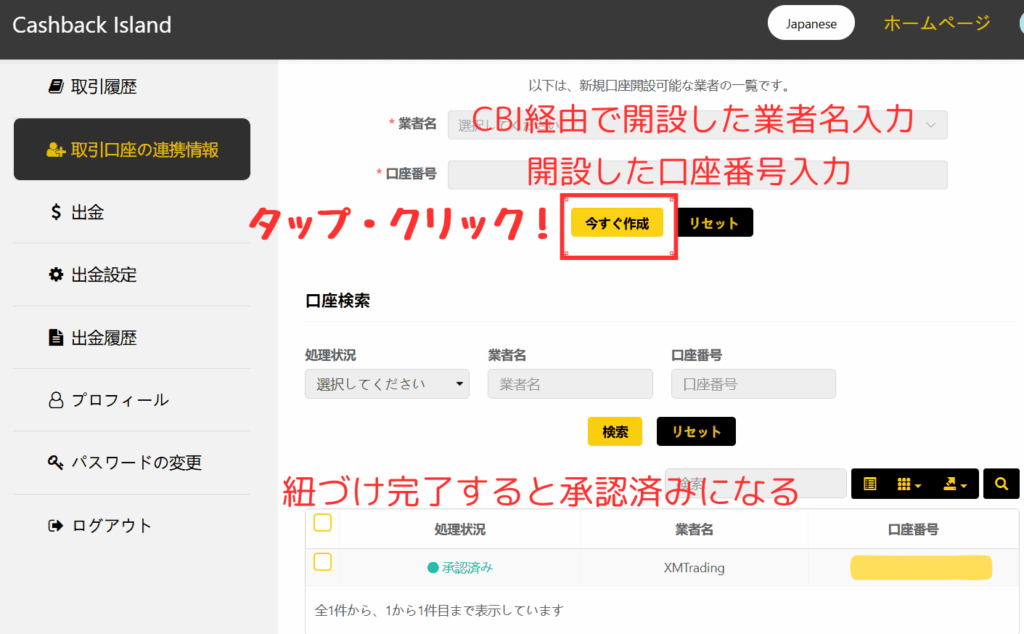Tick the checkbox in the XMTrading row
Image resolution: width=1024 pixels, height=634 pixels.
pos(323,562)
